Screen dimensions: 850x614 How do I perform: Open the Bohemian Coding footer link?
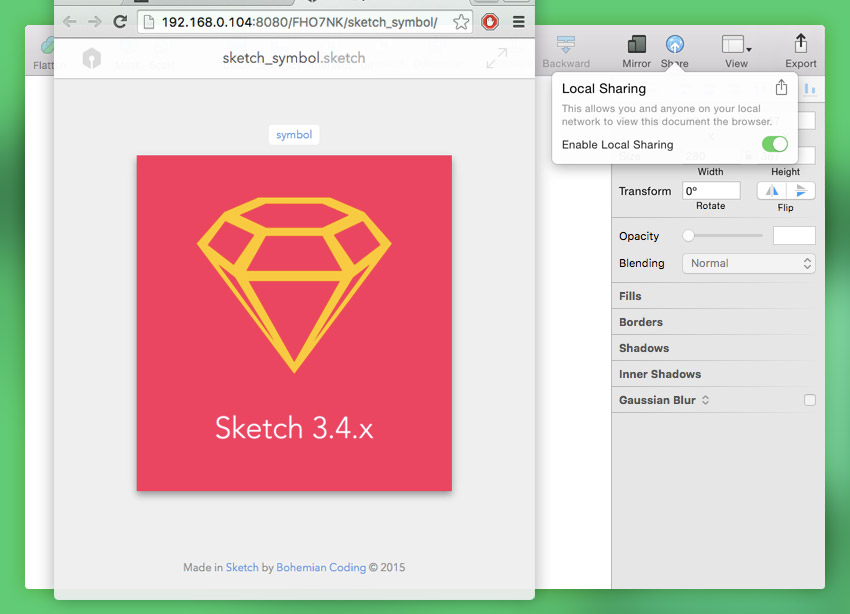click(321, 568)
